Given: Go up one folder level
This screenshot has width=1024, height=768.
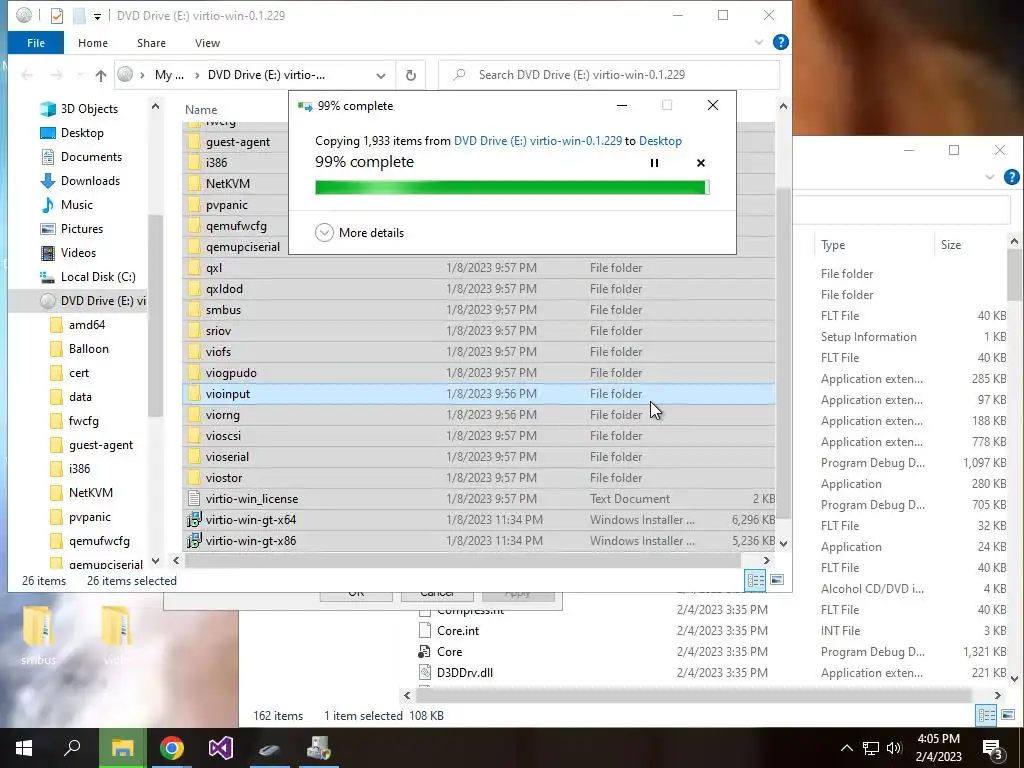Looking at the screenshot, I should coord(101,75).
